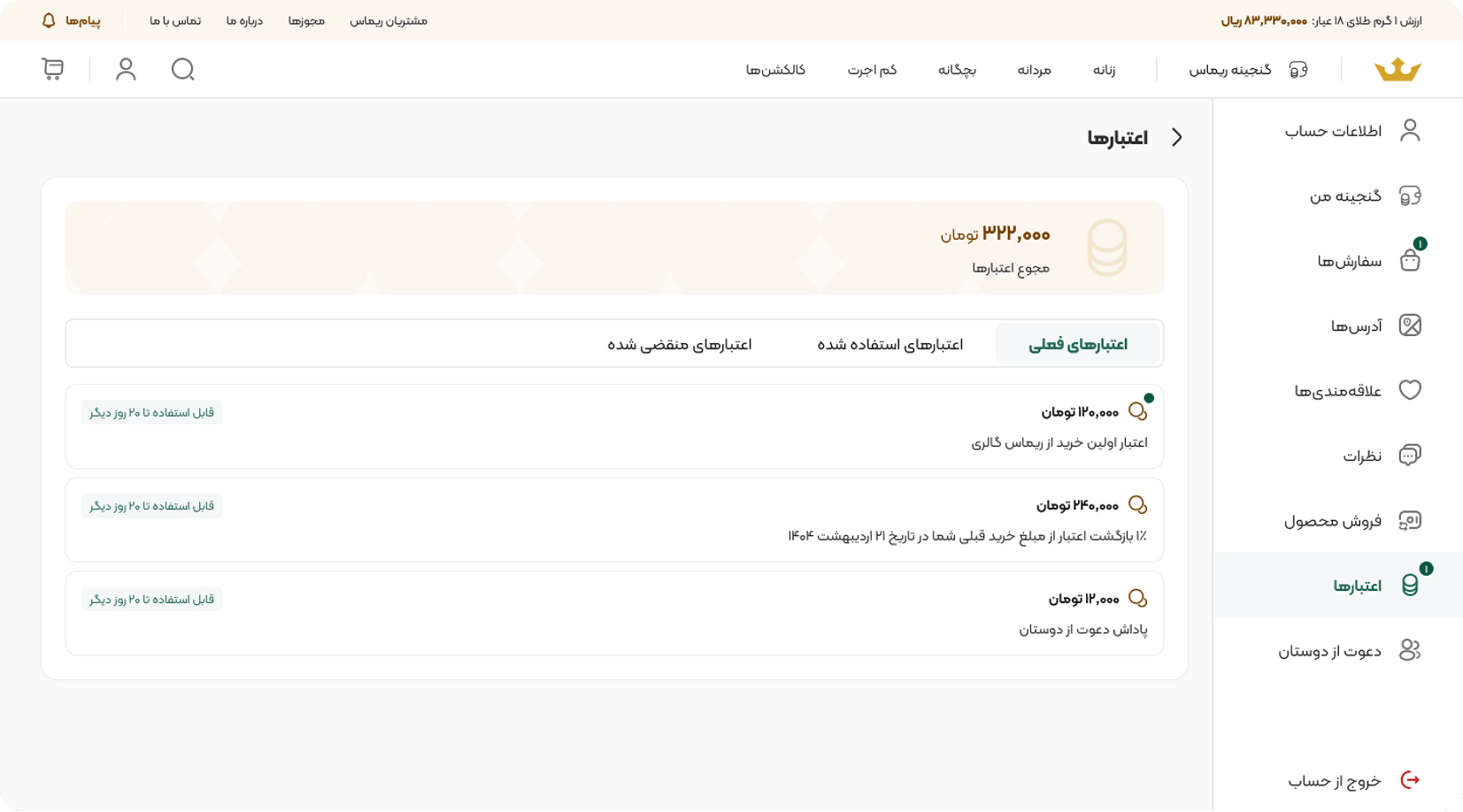This screenshot has width=1463, height=812.
Task: Open the مشتریان ریماس link
Action: click(389, 20)
